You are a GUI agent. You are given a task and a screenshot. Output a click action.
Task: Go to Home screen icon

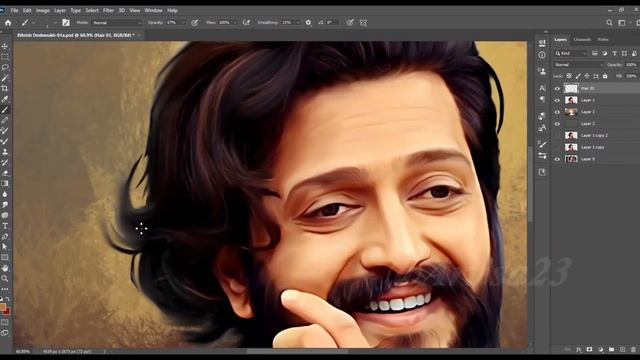click(8, 23)
